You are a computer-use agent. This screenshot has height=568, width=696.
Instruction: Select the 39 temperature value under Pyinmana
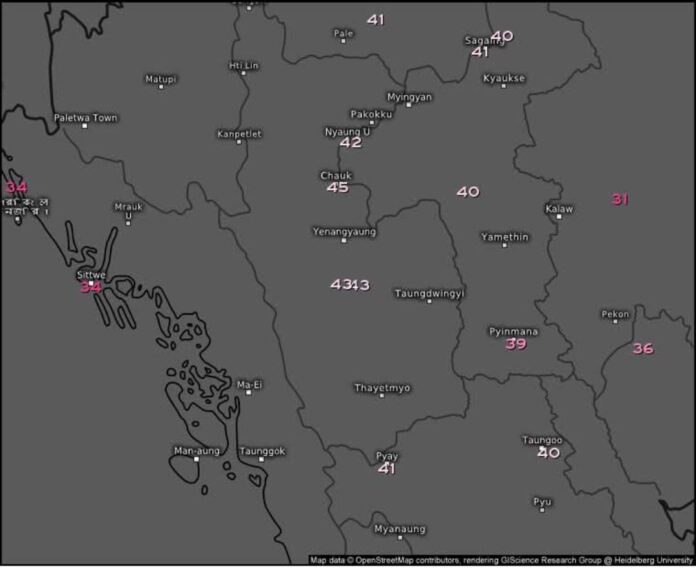point(516,344)
